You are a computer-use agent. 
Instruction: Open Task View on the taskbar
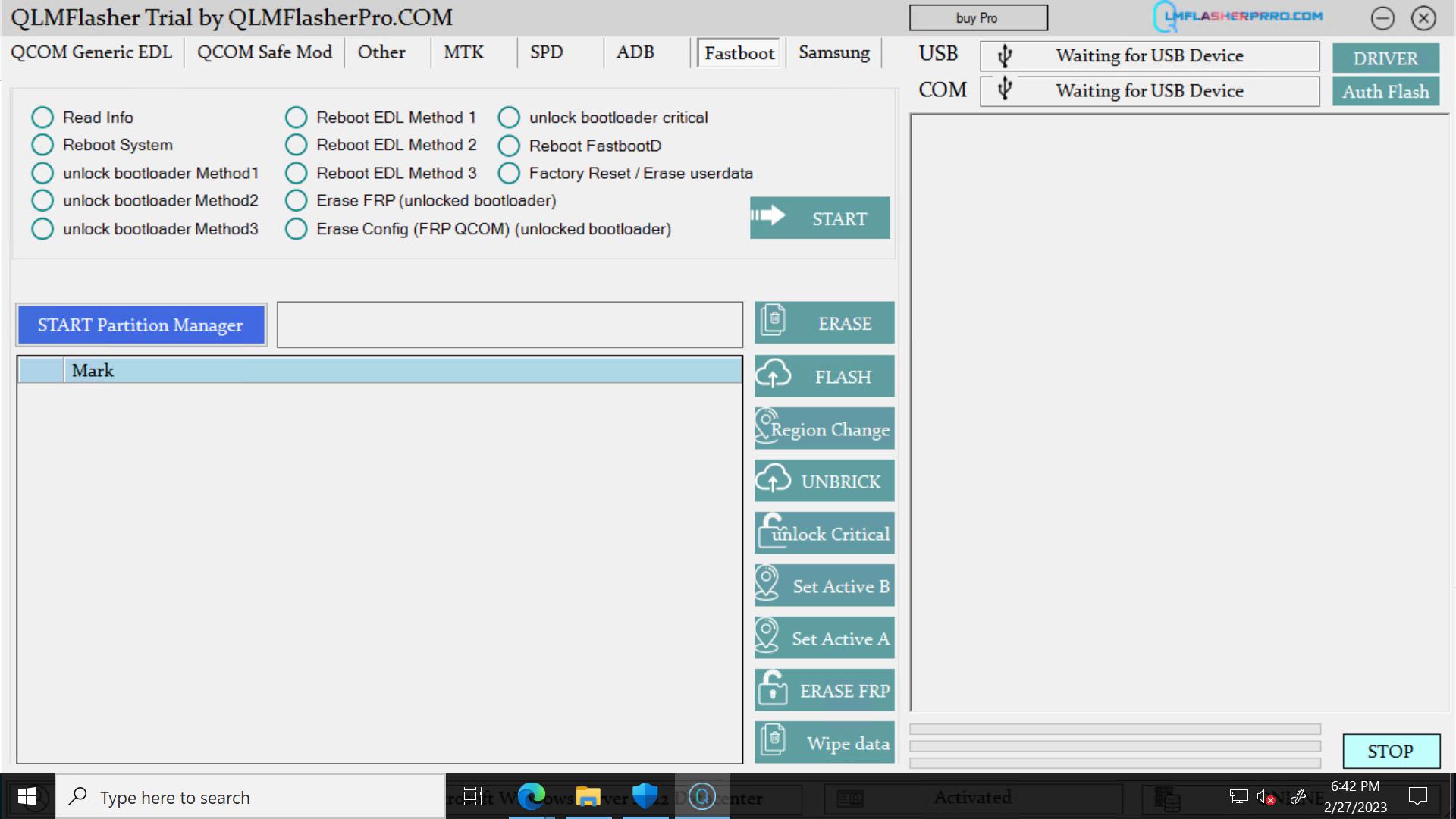pyautogui.click(x=473, y=796)
